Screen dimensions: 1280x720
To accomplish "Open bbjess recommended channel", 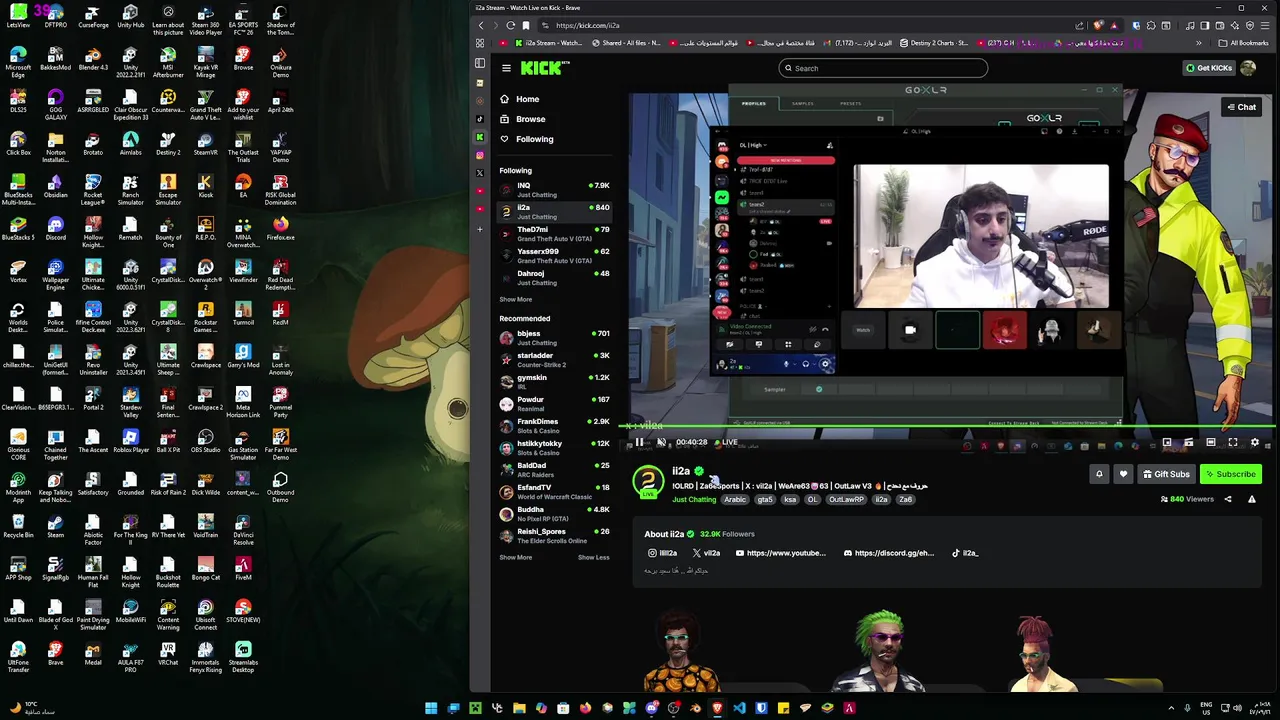I will point(555,337).
